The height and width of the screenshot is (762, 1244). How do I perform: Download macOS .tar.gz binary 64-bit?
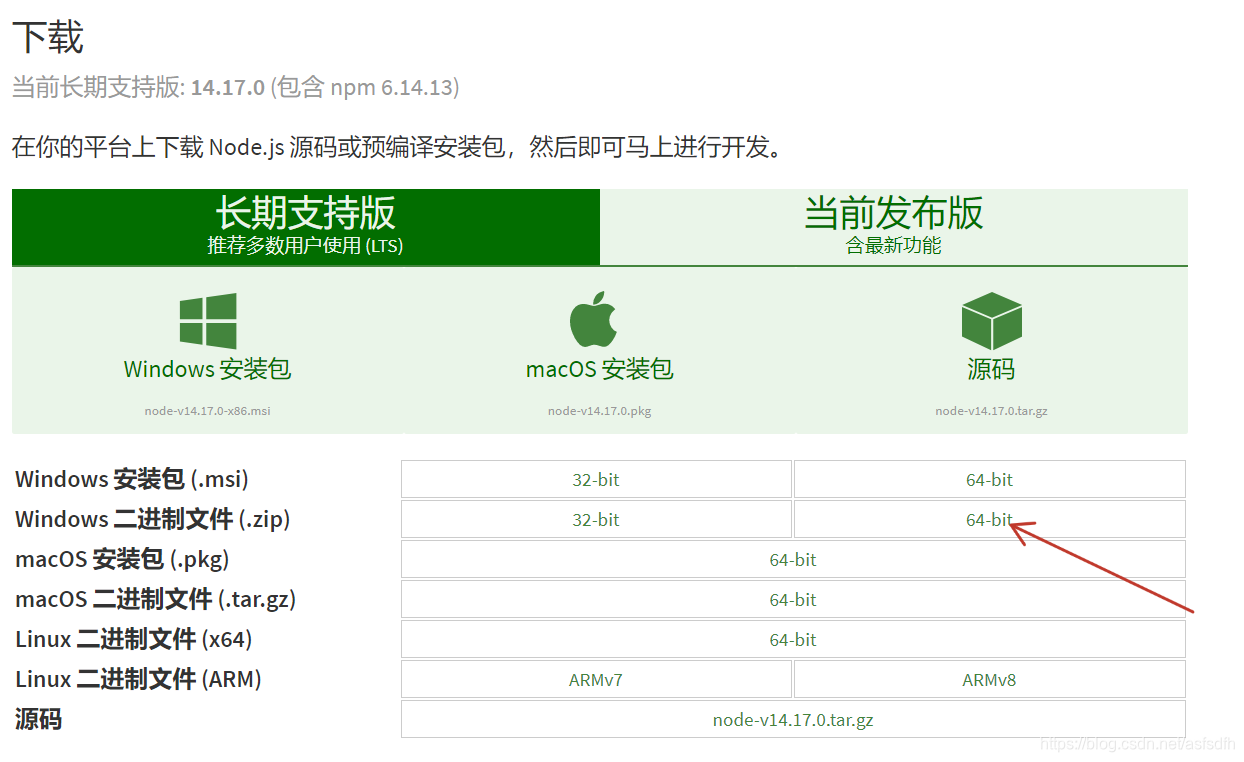(x=793, y=599)
